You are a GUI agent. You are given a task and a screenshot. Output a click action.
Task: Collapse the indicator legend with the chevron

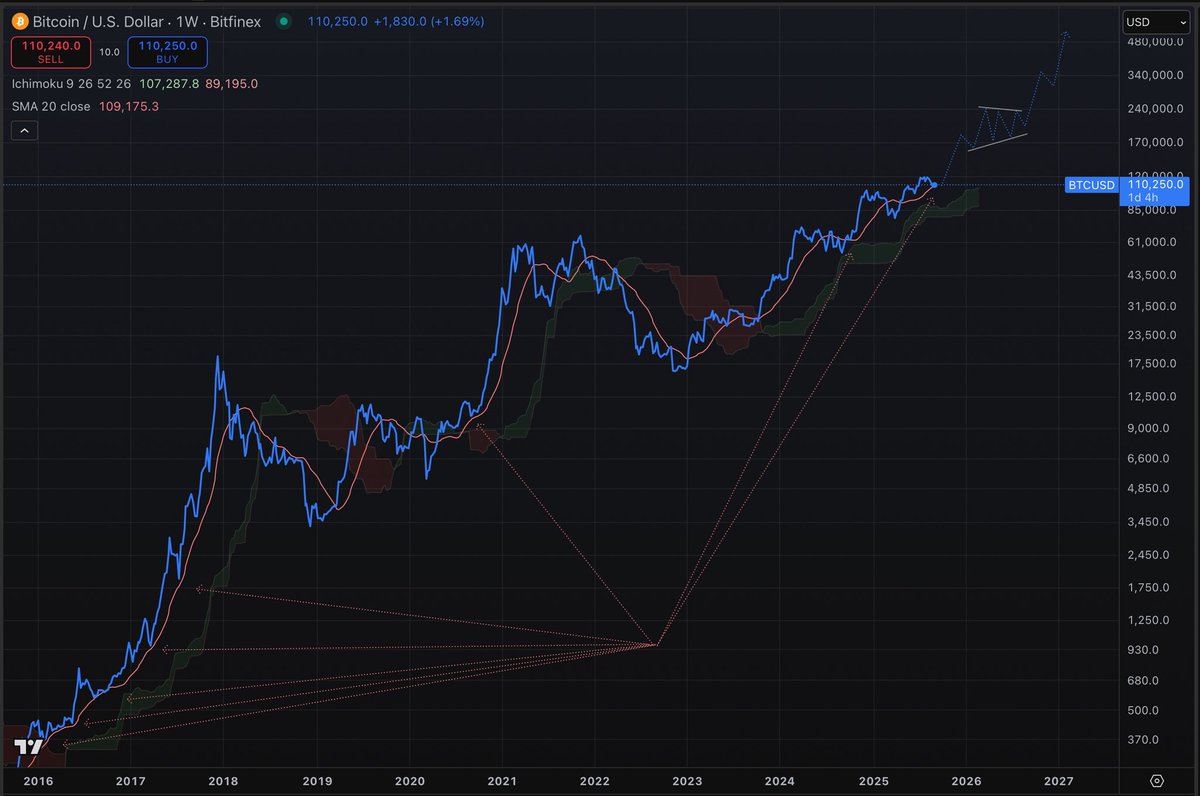[25, 130]
